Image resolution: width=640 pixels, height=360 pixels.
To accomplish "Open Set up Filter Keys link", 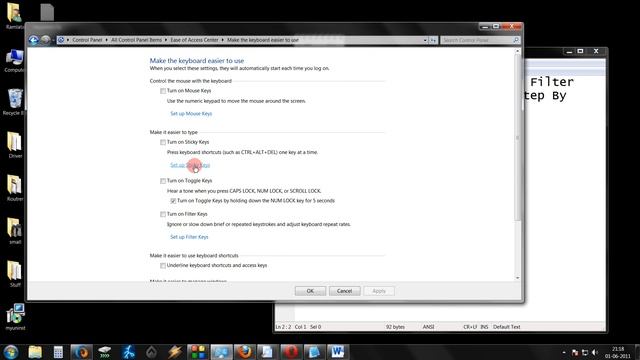I will click(x=189, y=237).
